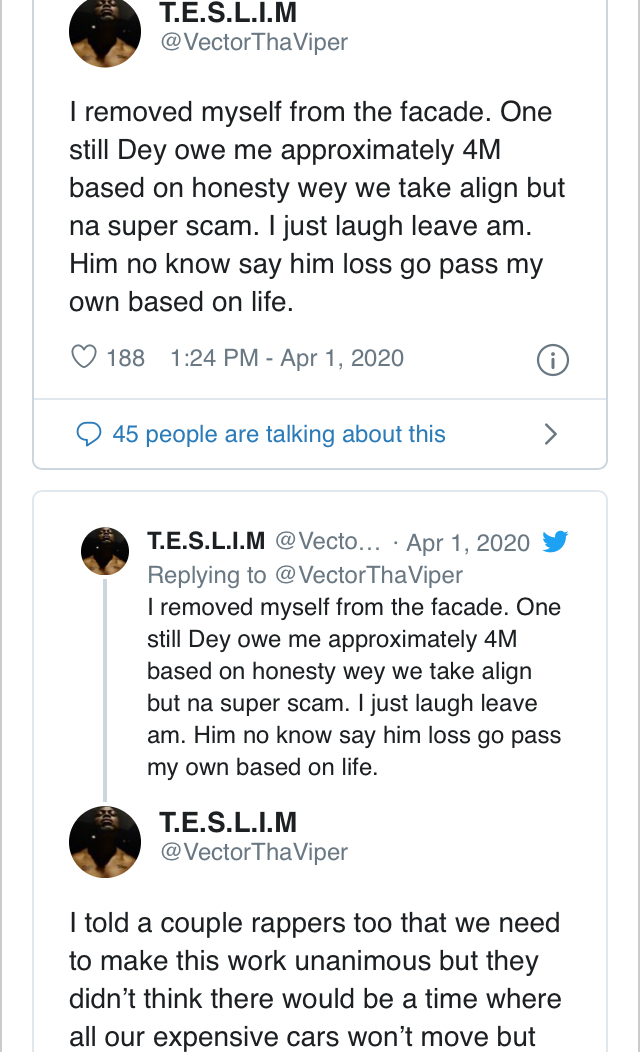The height and width of the screenshot is (1052, 640).
Task: Click the small avatar in replied tweet
Action: tap(105, 550)
